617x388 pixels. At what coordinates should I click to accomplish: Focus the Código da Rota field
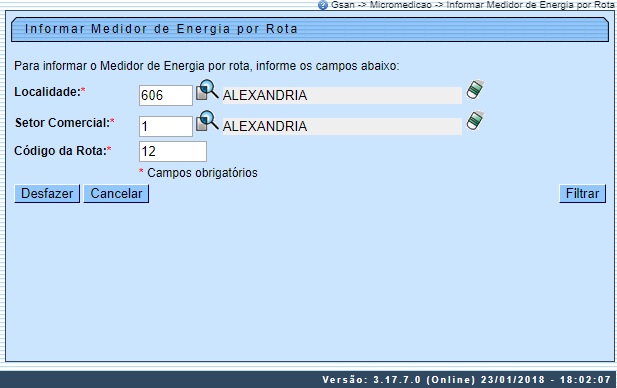coord(173,152)
